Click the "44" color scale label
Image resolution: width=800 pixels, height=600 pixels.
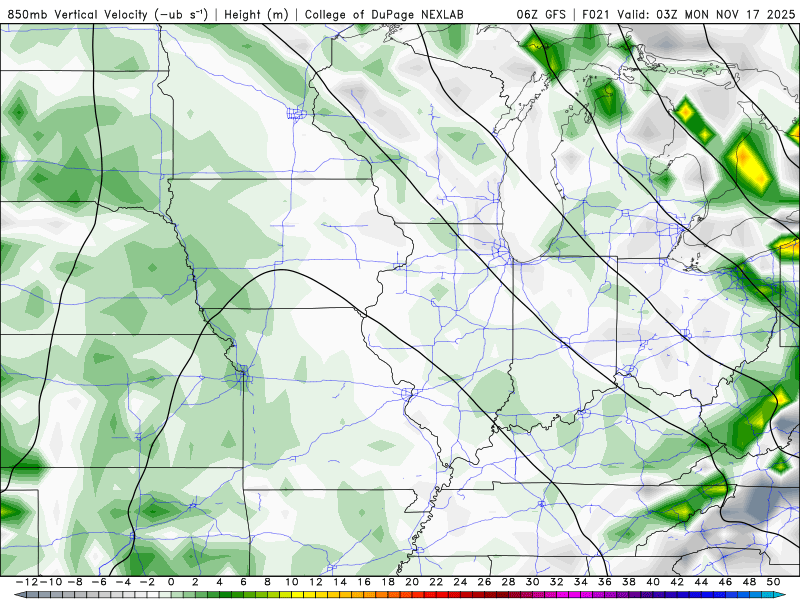pos(701,582)
